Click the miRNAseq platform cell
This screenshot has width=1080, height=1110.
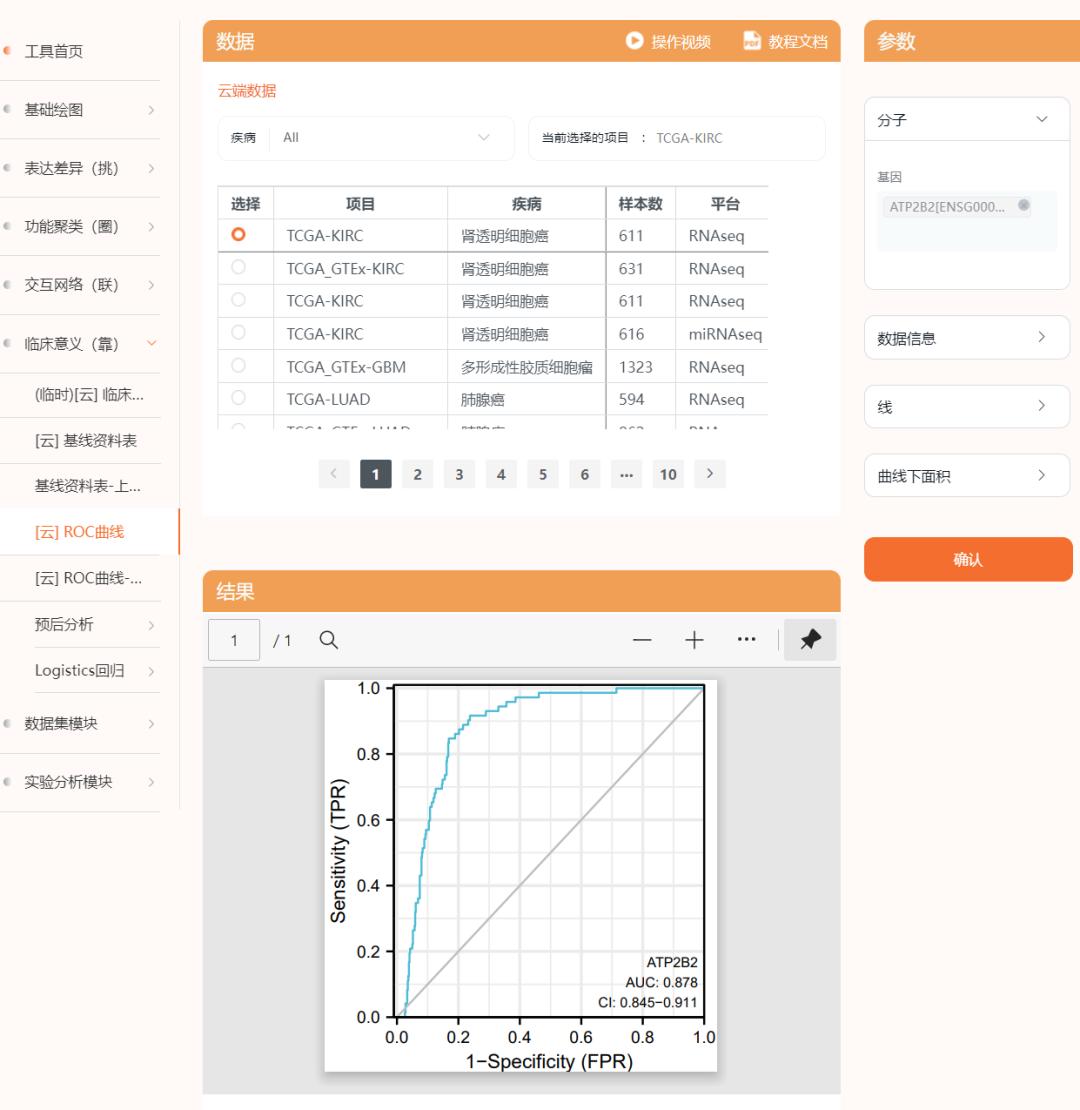725,334
